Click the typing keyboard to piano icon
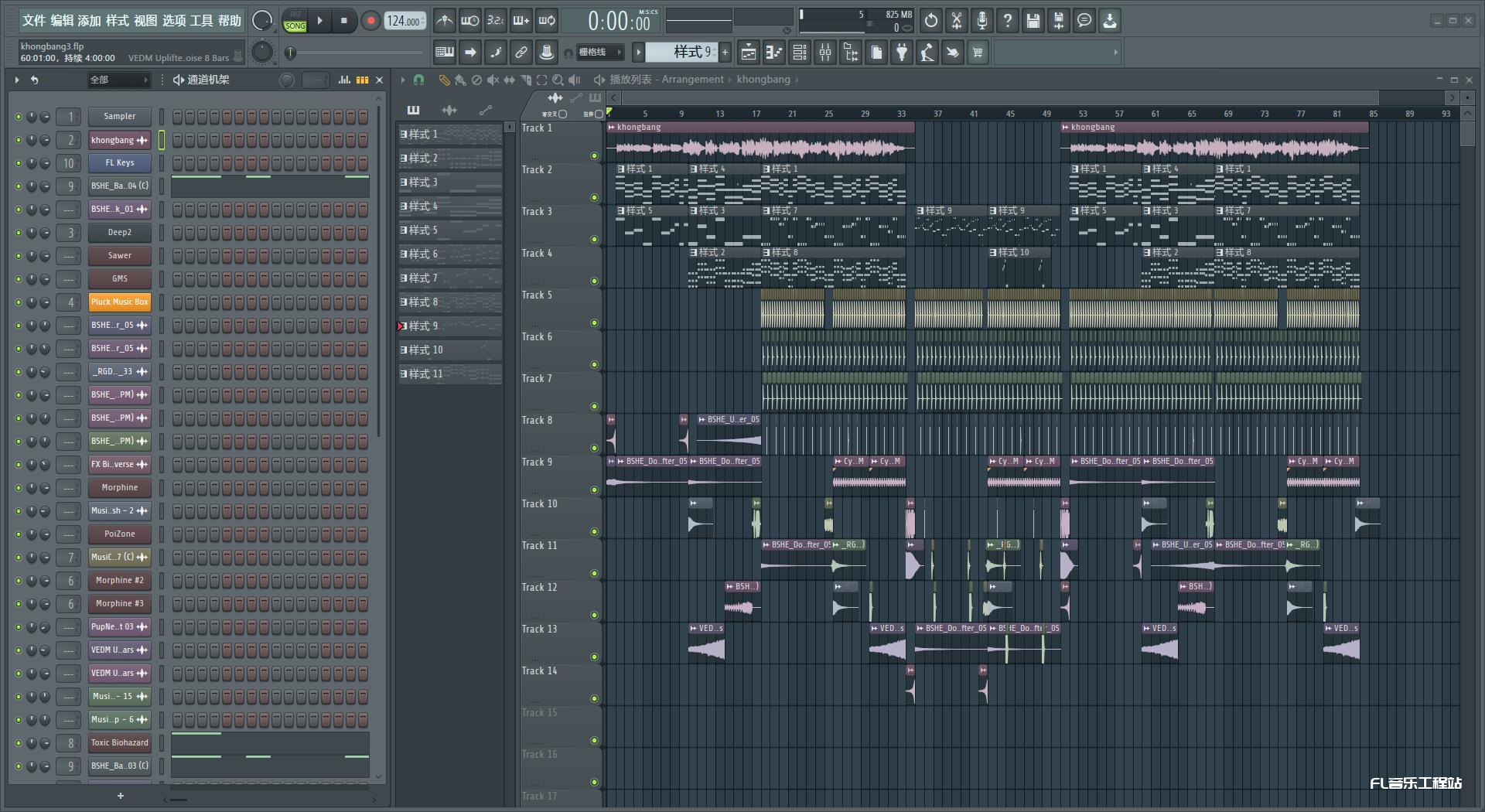The height and width of the screenshot is (812, 1485). click(445, 53)
